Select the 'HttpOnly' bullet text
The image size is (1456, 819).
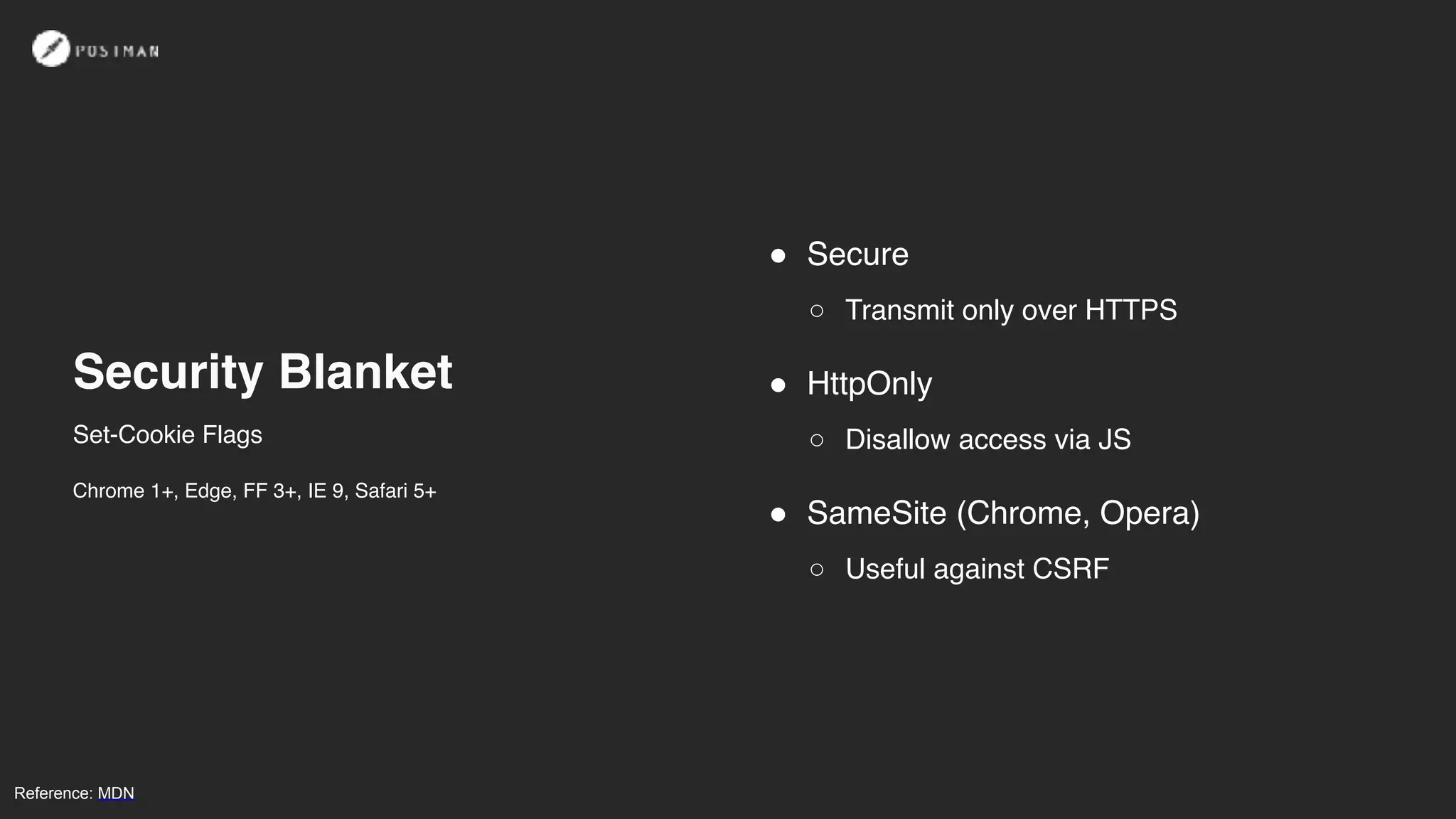click(x=869, y=384)
